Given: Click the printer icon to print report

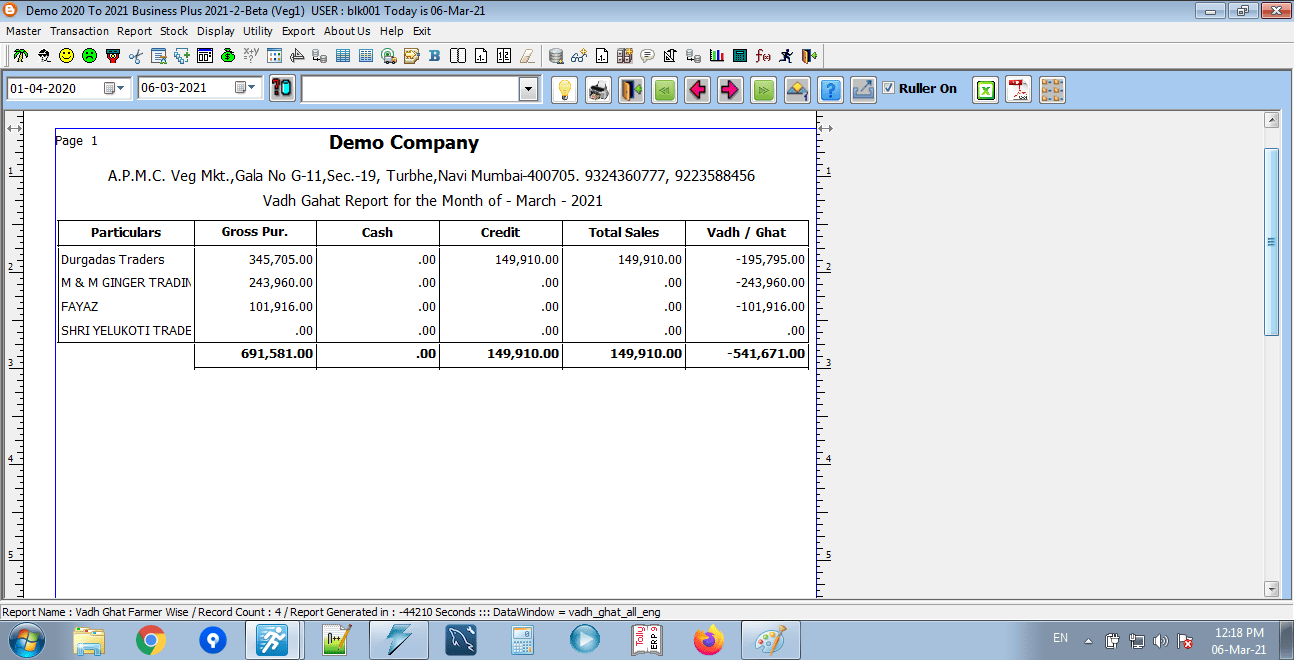Looking at the screenshot, I should pyautogui.click(x=598, y=90).
